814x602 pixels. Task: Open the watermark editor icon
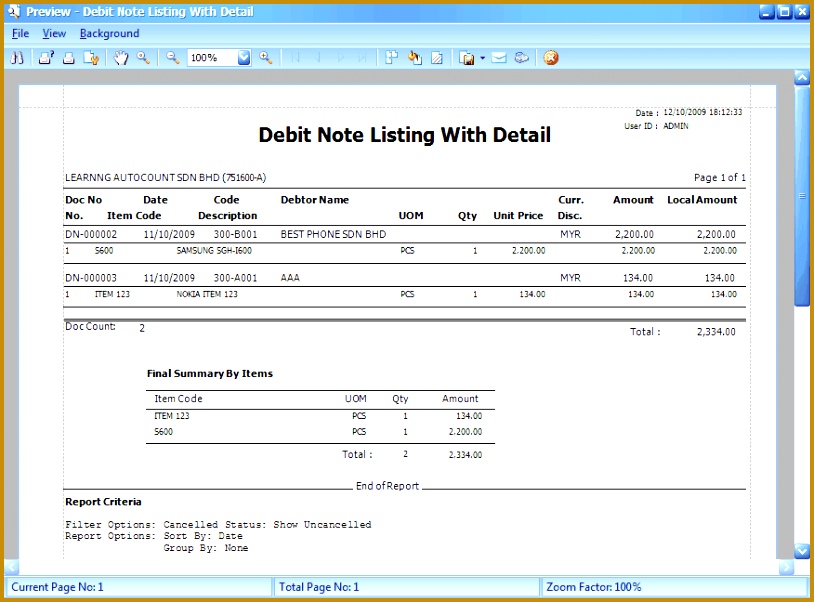pyautogui.click(x=434, y=57)
